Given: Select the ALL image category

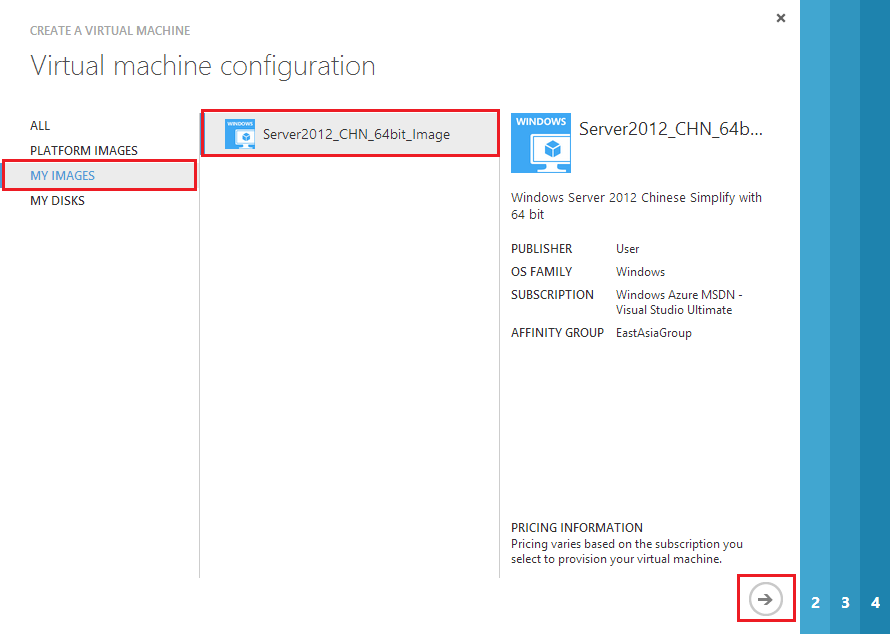Looking at the screenshot, I should 40,125.
